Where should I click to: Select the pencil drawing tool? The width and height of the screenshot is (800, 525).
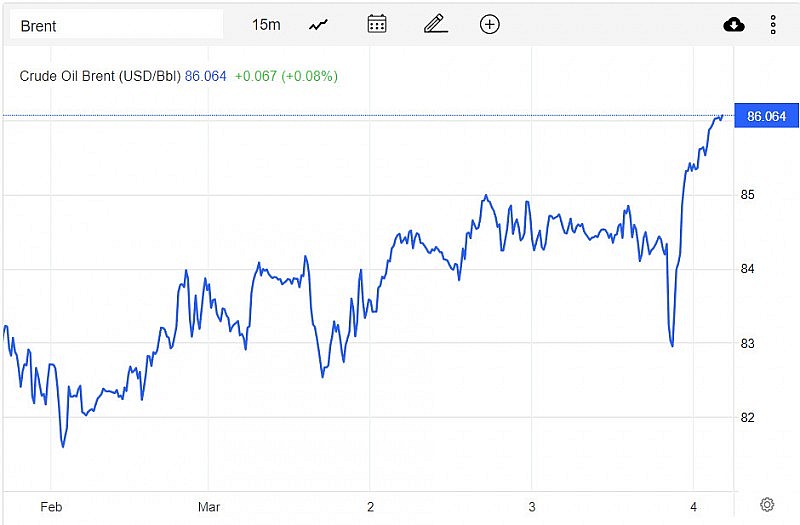point(434,24)
